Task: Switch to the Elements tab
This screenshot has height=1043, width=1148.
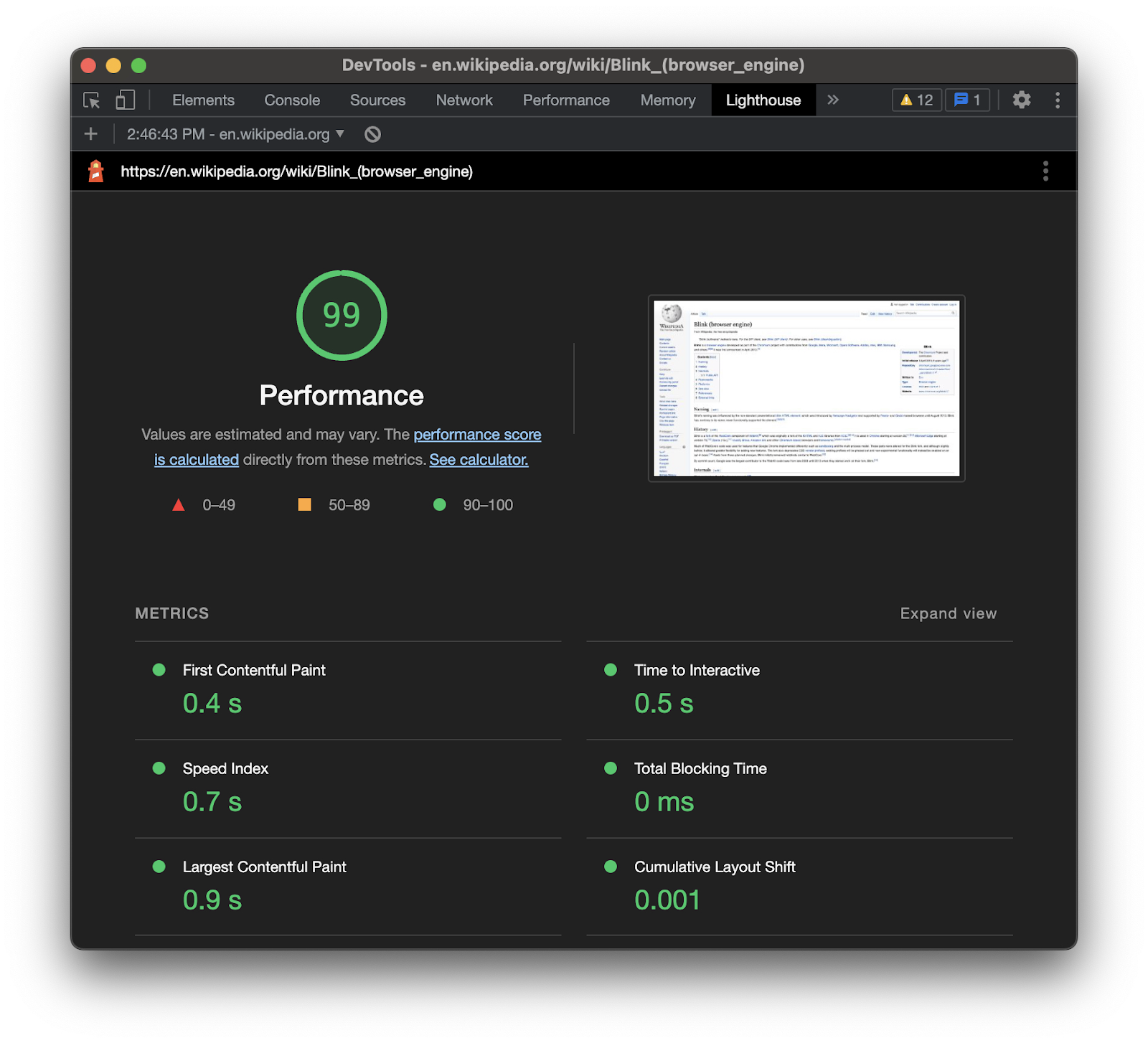Action: pos(203,100)
